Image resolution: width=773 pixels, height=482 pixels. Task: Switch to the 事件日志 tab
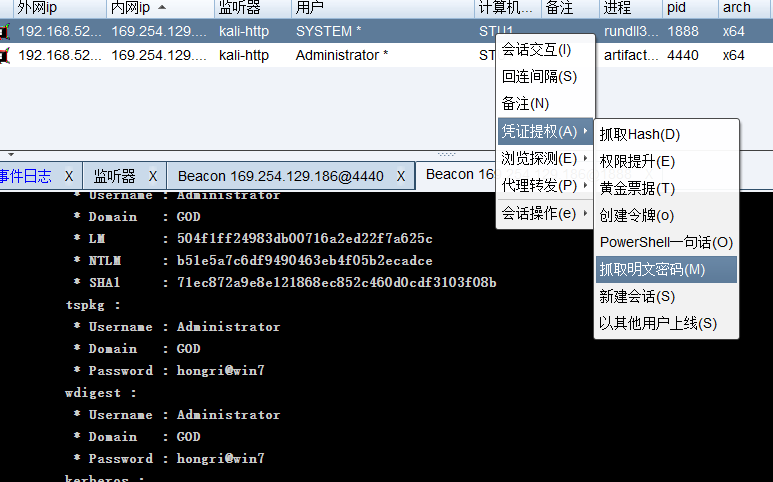25,176
